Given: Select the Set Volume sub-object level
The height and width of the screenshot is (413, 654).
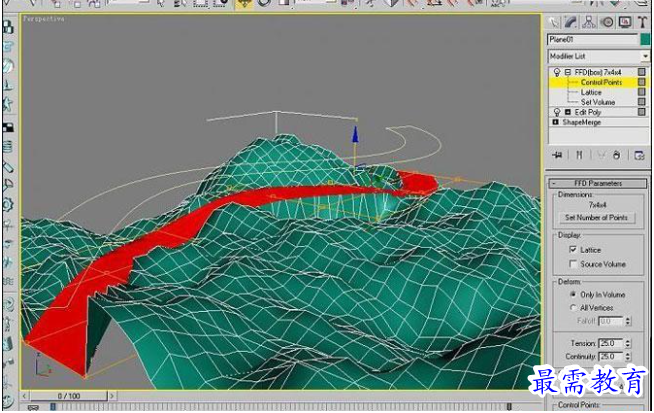Looking at the screenshot, I should click(x=598, y=102).
